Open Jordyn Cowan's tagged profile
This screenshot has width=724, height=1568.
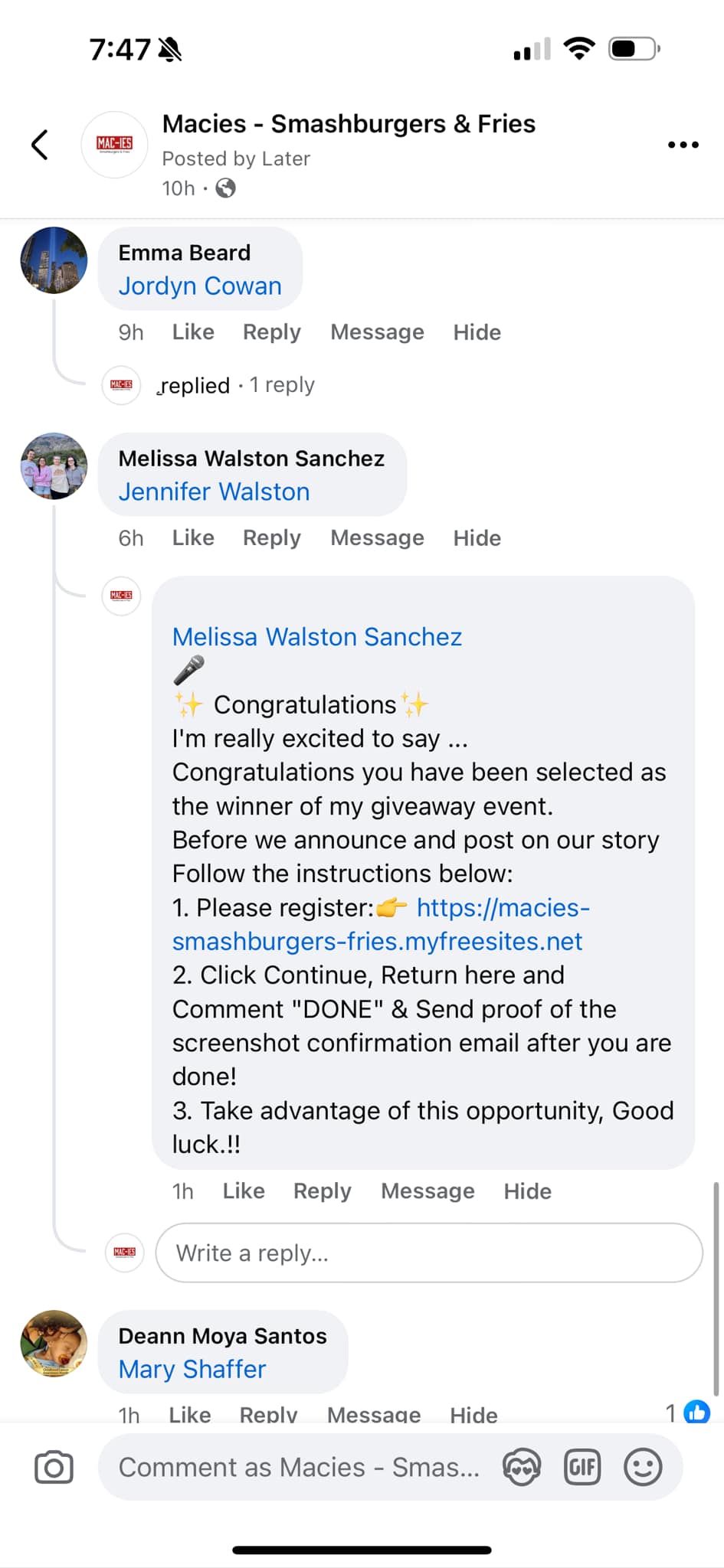click(200, 286)
